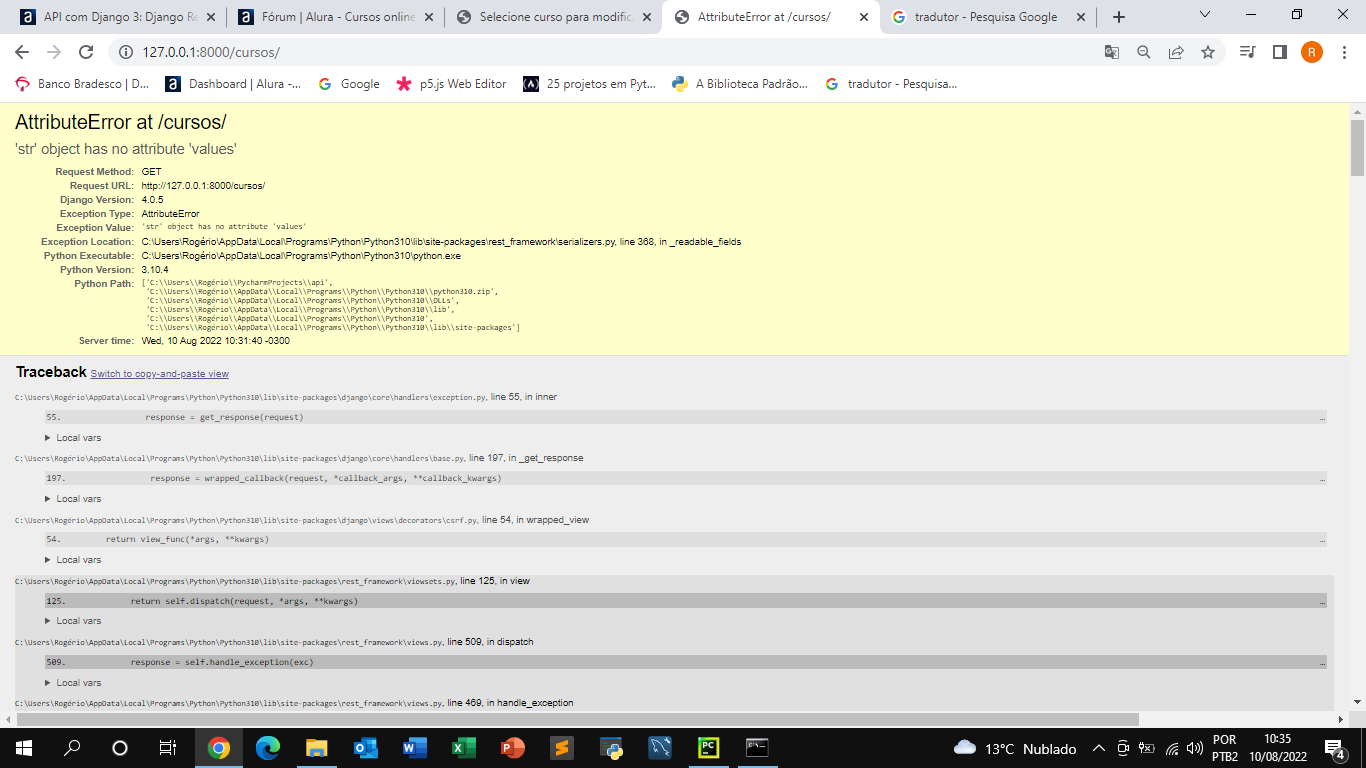Open Google bookmark
The width and height of the screenshot is (1366, 768).
click(349, 84)
